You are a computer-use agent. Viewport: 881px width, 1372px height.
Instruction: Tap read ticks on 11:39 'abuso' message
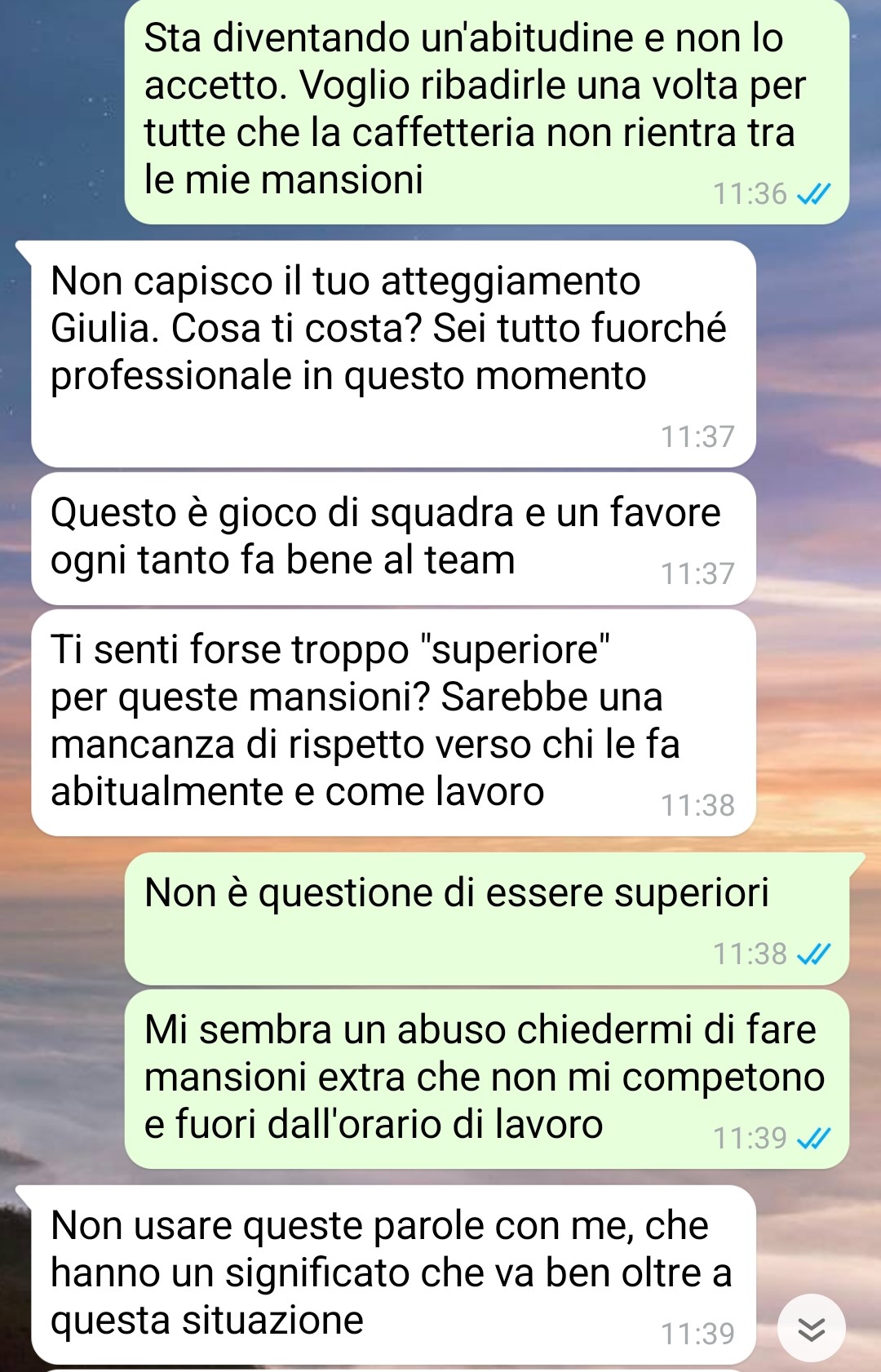click(813, 1138)
